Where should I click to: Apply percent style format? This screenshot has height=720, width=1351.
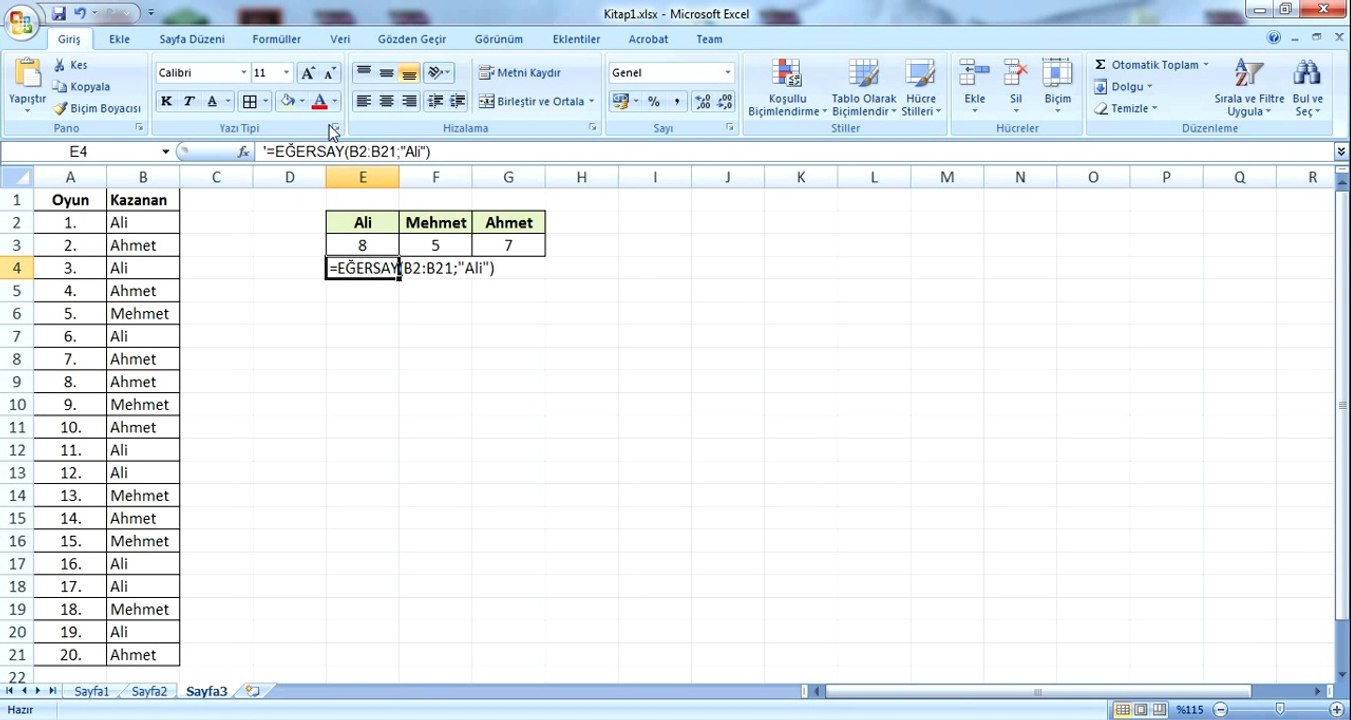click(x=653, y=101)
